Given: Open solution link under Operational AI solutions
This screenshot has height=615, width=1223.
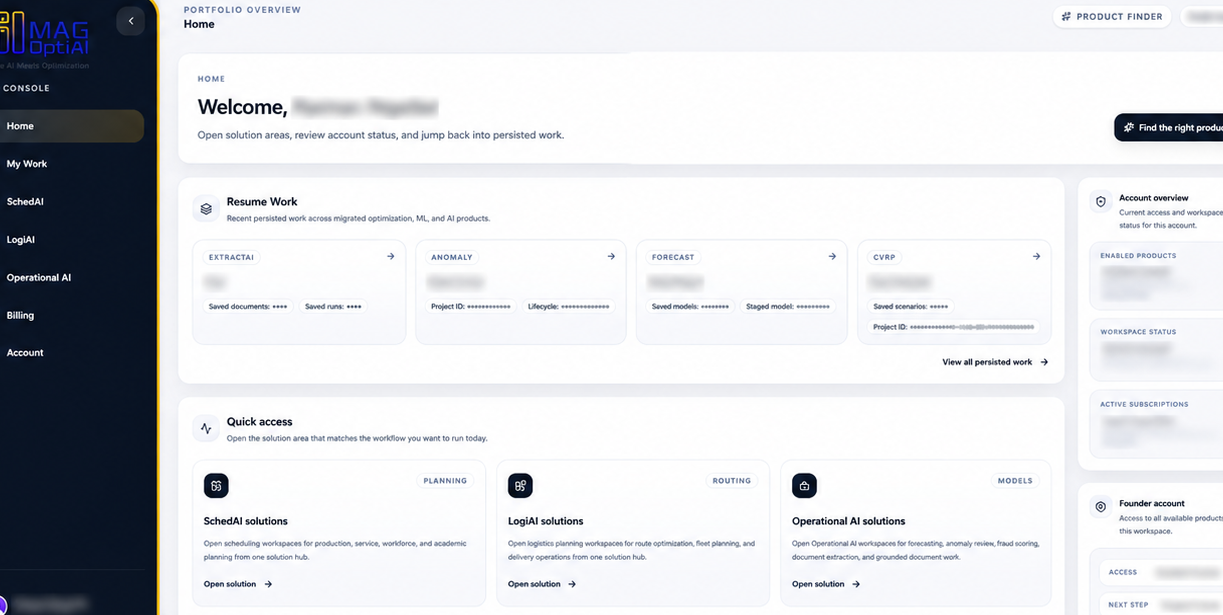Looking at the screenshot, I should pyautogui.click(x=826, y=584).
